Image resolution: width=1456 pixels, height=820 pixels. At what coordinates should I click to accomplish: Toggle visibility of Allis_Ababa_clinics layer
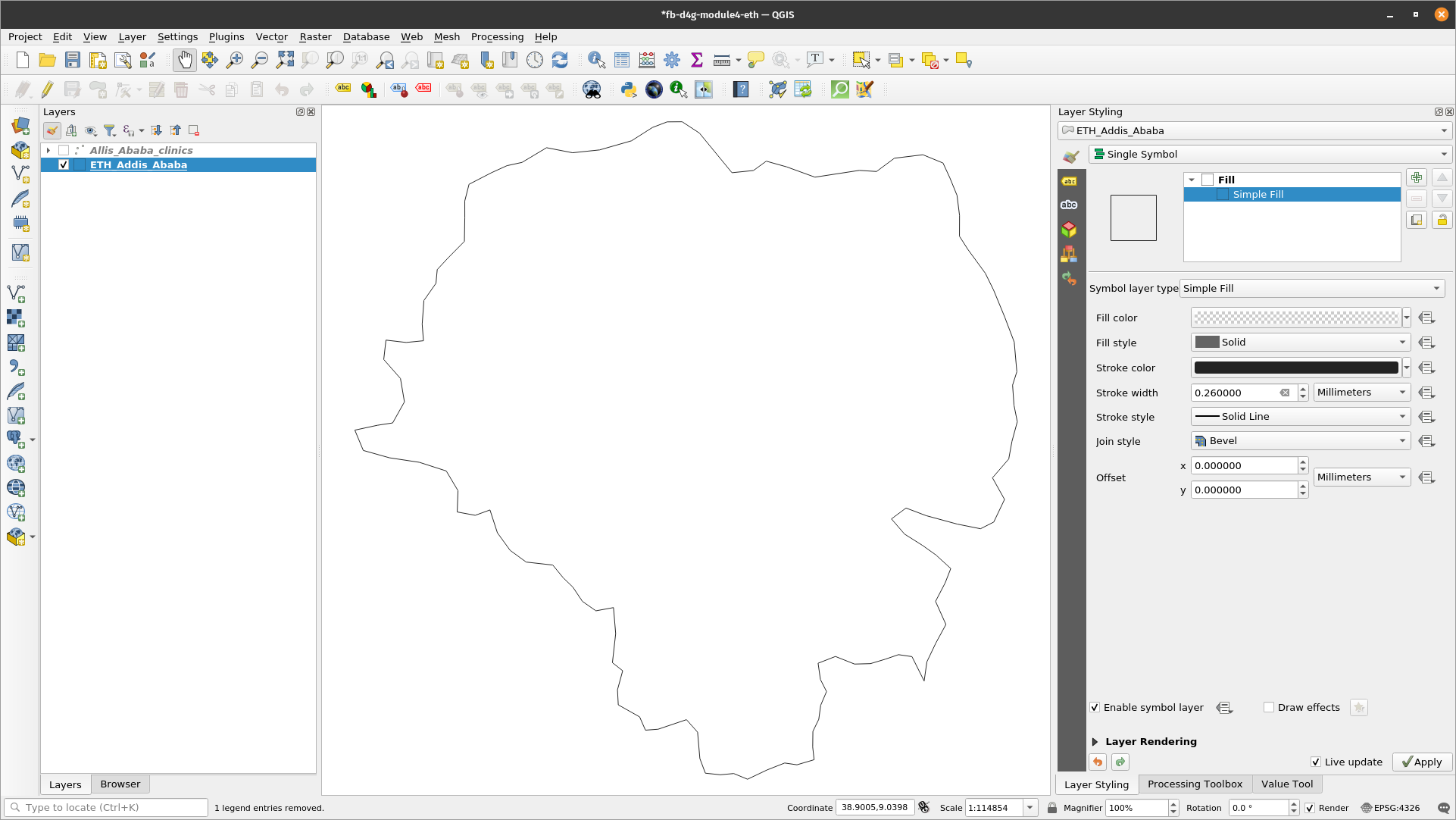[64, 150]
